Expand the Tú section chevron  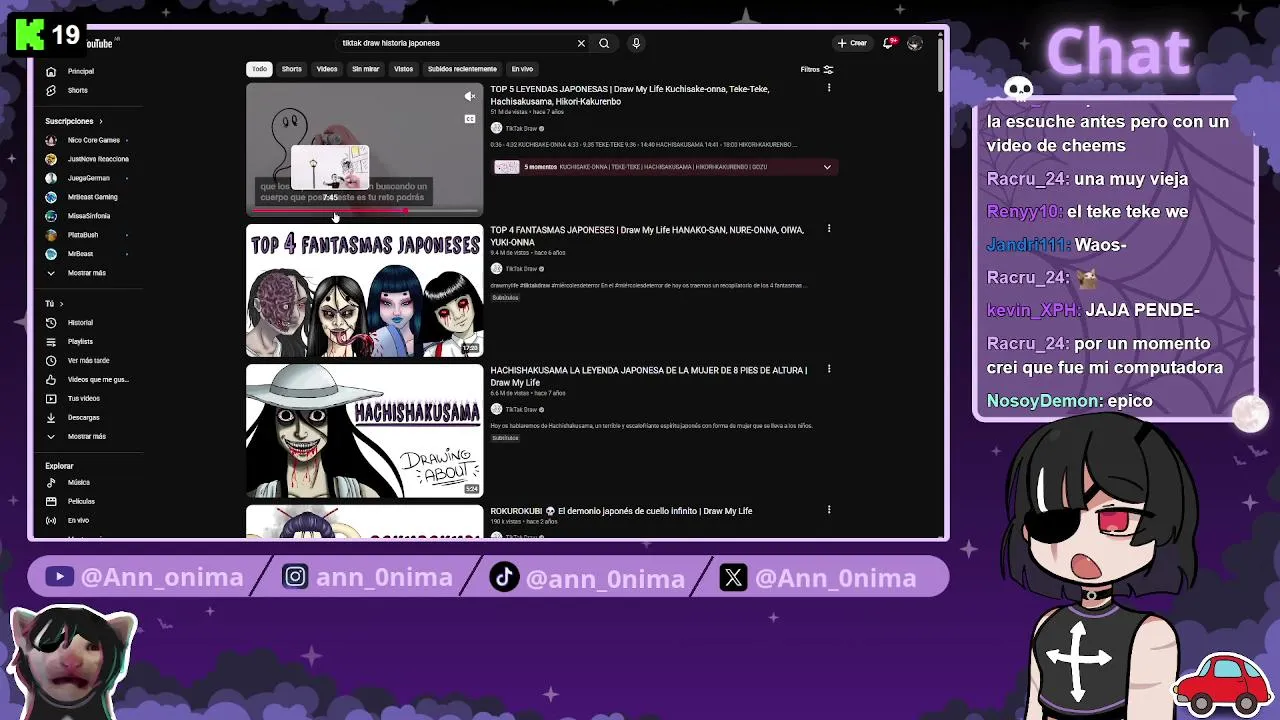pos(61,304)
